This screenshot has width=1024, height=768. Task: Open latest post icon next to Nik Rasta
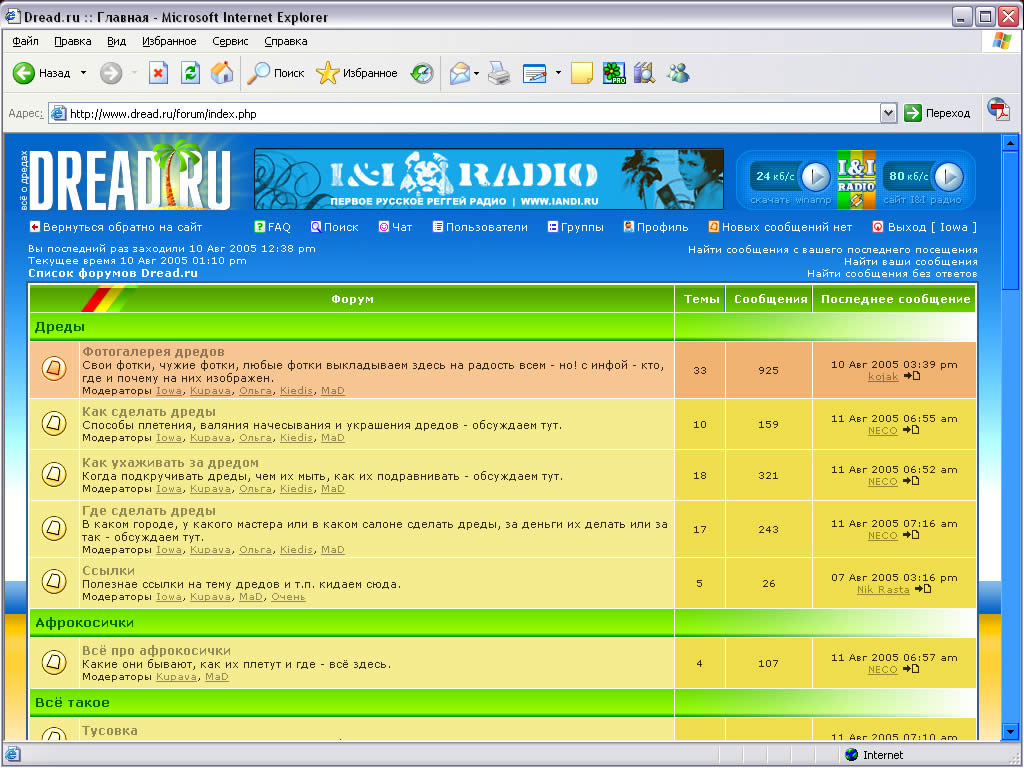click(x=923, y=589)
